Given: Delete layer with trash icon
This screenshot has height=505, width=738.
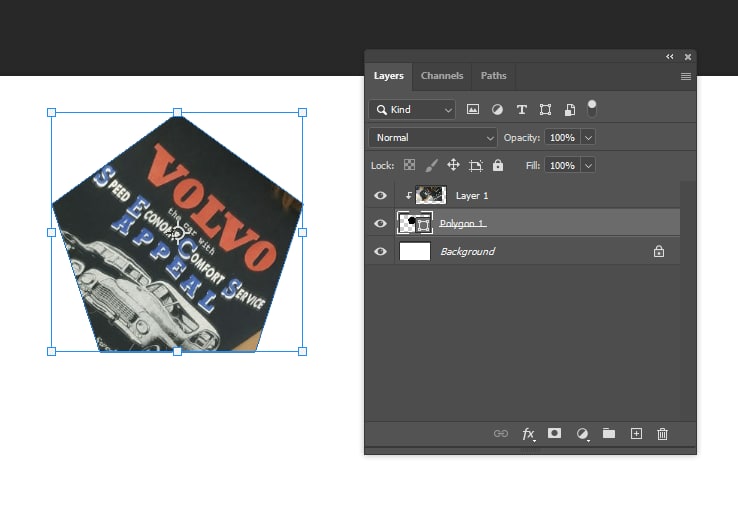Looking at the screenshot, I should pyautogui.click(x=662, y=433).
